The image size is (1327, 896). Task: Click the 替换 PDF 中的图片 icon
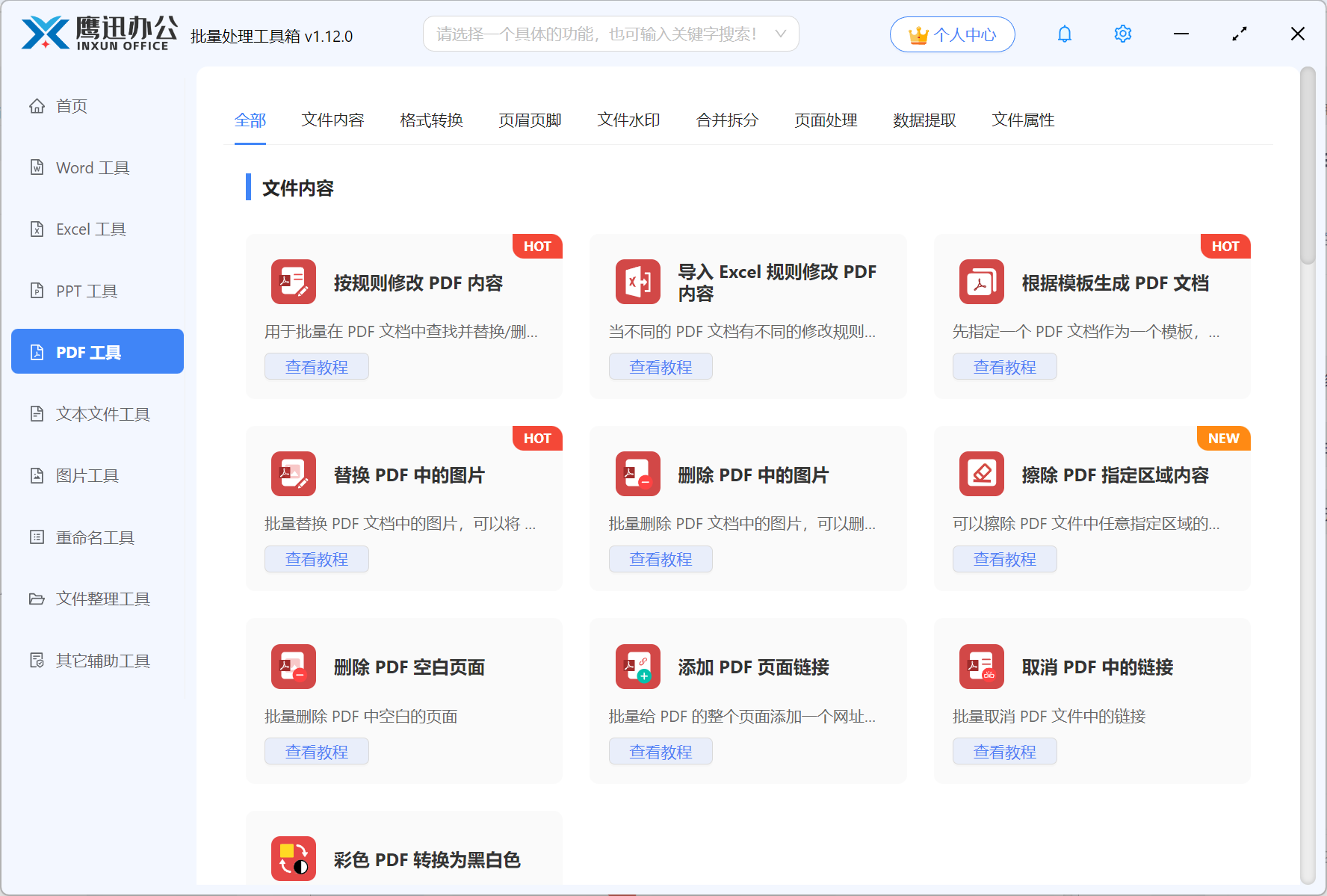click(294, 474)
